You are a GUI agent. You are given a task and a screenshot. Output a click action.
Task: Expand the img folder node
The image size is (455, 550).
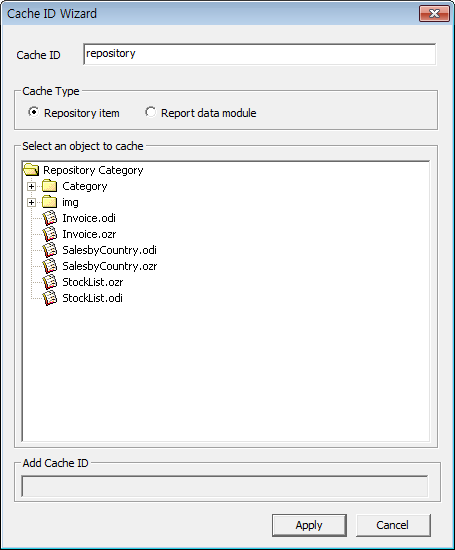31,202
